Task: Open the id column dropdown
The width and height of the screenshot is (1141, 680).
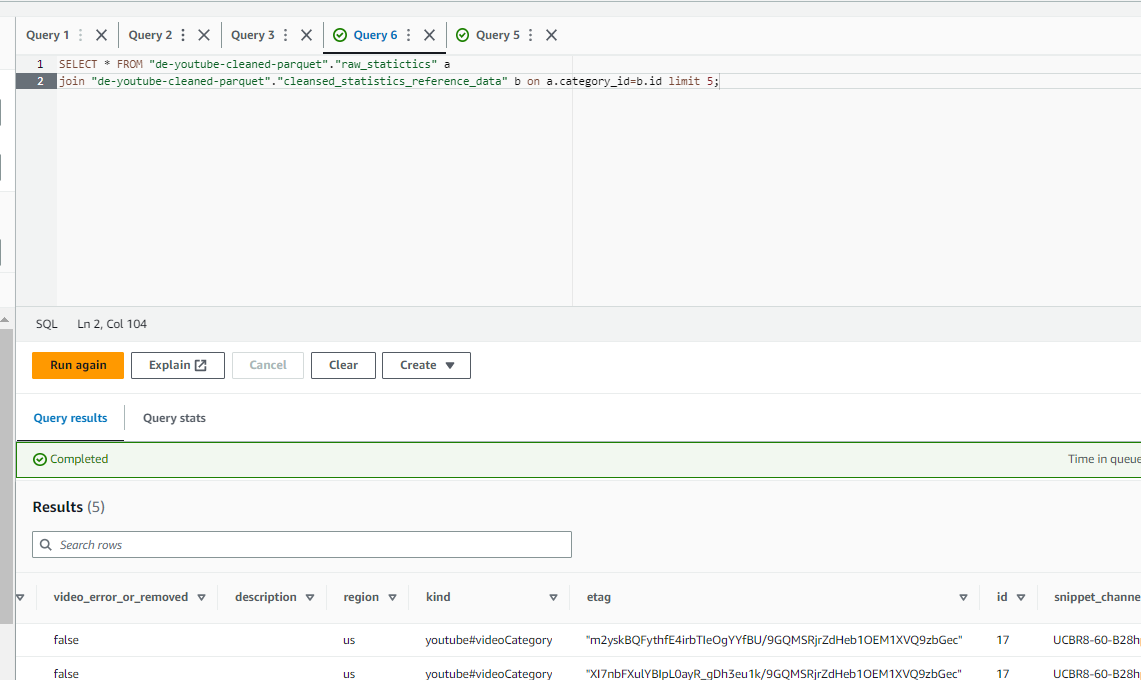Action: pos(1021,597)
